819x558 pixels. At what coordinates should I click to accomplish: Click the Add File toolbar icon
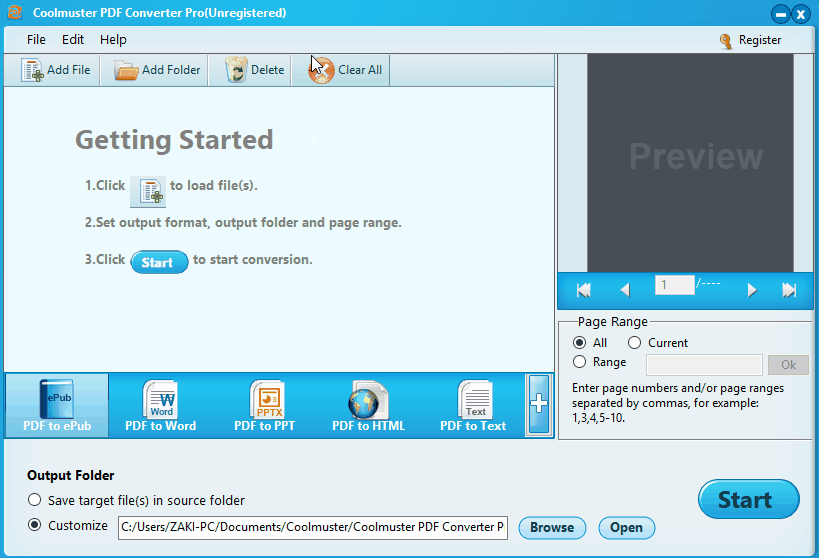pyautogui.click(x=32, y=70)
